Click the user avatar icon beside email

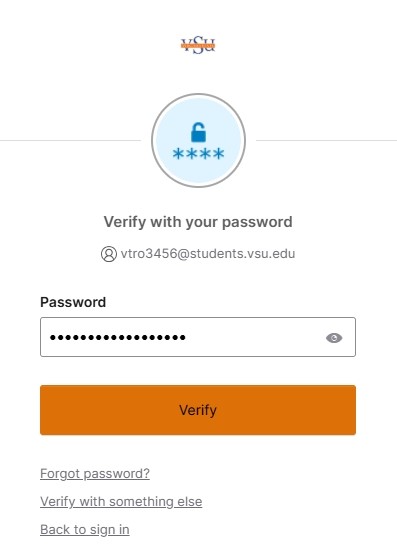point(109,254)
